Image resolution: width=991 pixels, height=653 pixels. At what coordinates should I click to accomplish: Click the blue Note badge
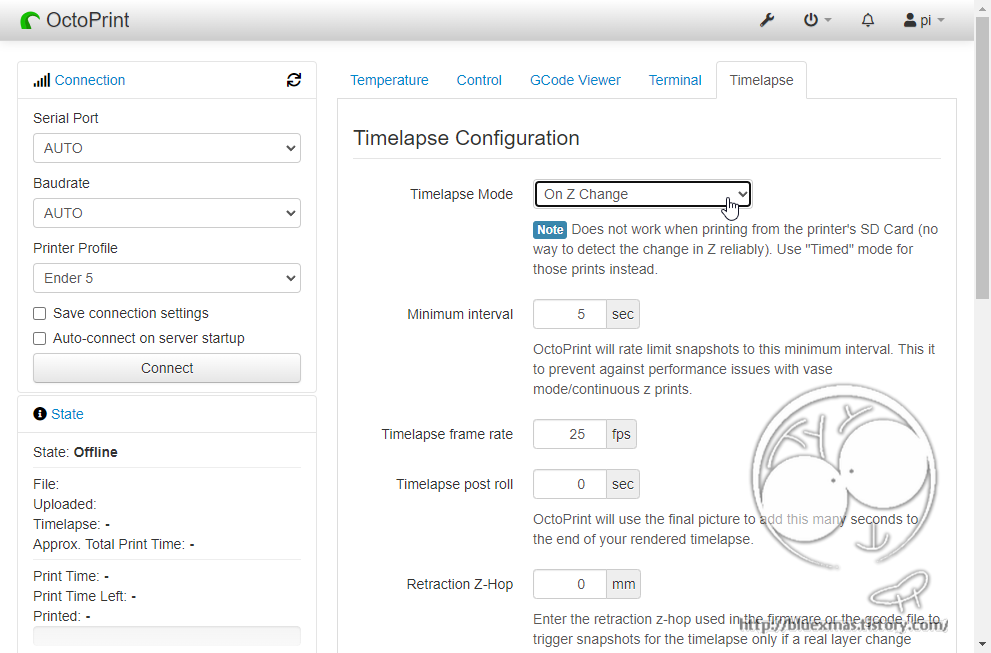click(x=550, y=229)
